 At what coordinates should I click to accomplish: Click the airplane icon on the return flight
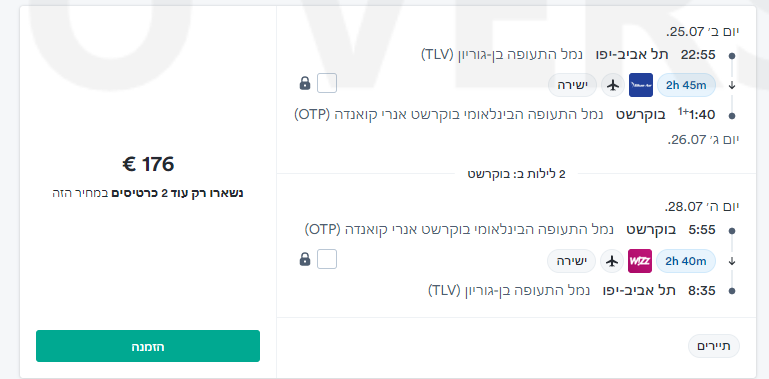click(x=612, y=261)
